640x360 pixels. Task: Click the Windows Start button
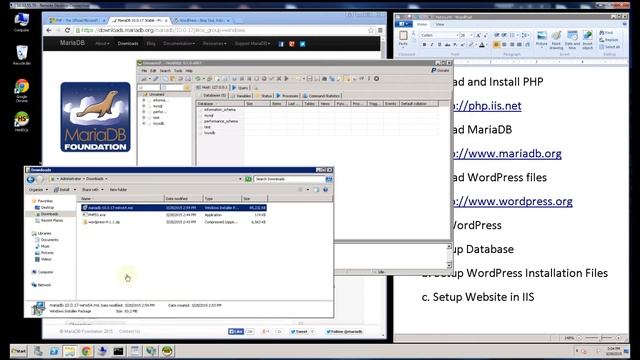[19, 351]
